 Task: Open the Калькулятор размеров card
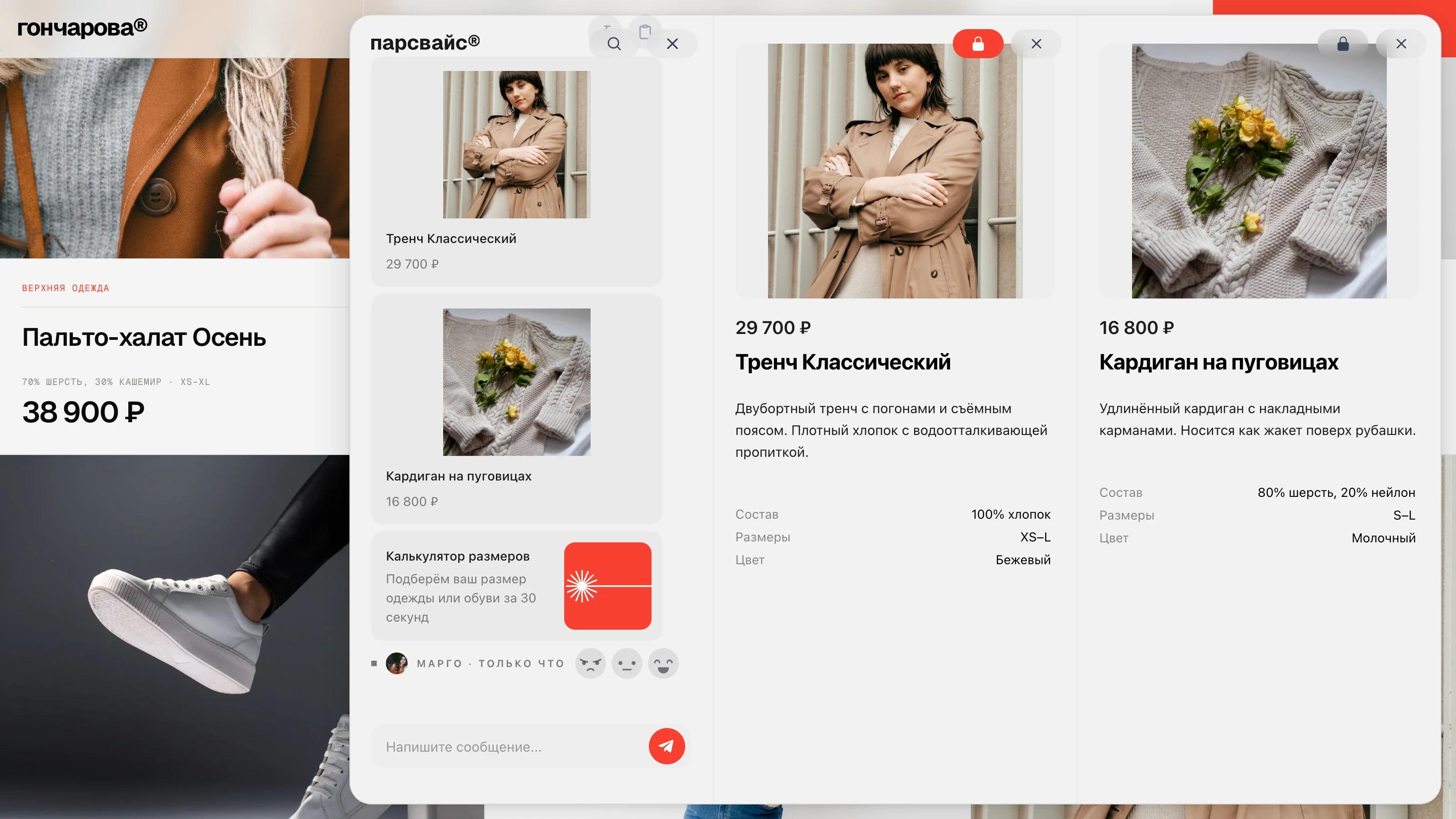(x=516, y=586)
